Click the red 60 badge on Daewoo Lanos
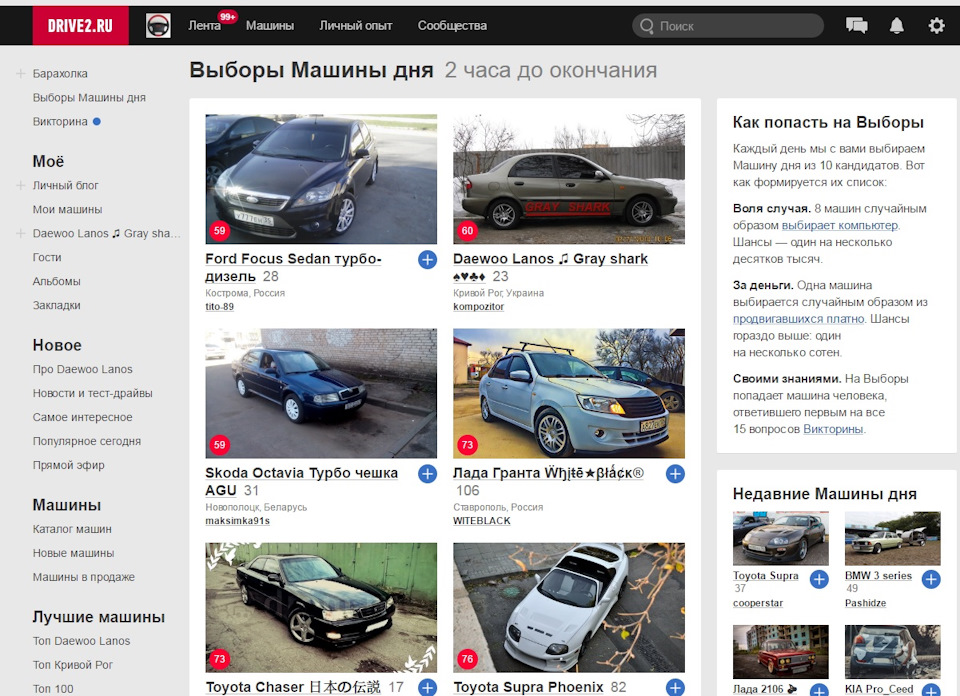The width and height of the screenshot is (960, 696). (467, 231)
